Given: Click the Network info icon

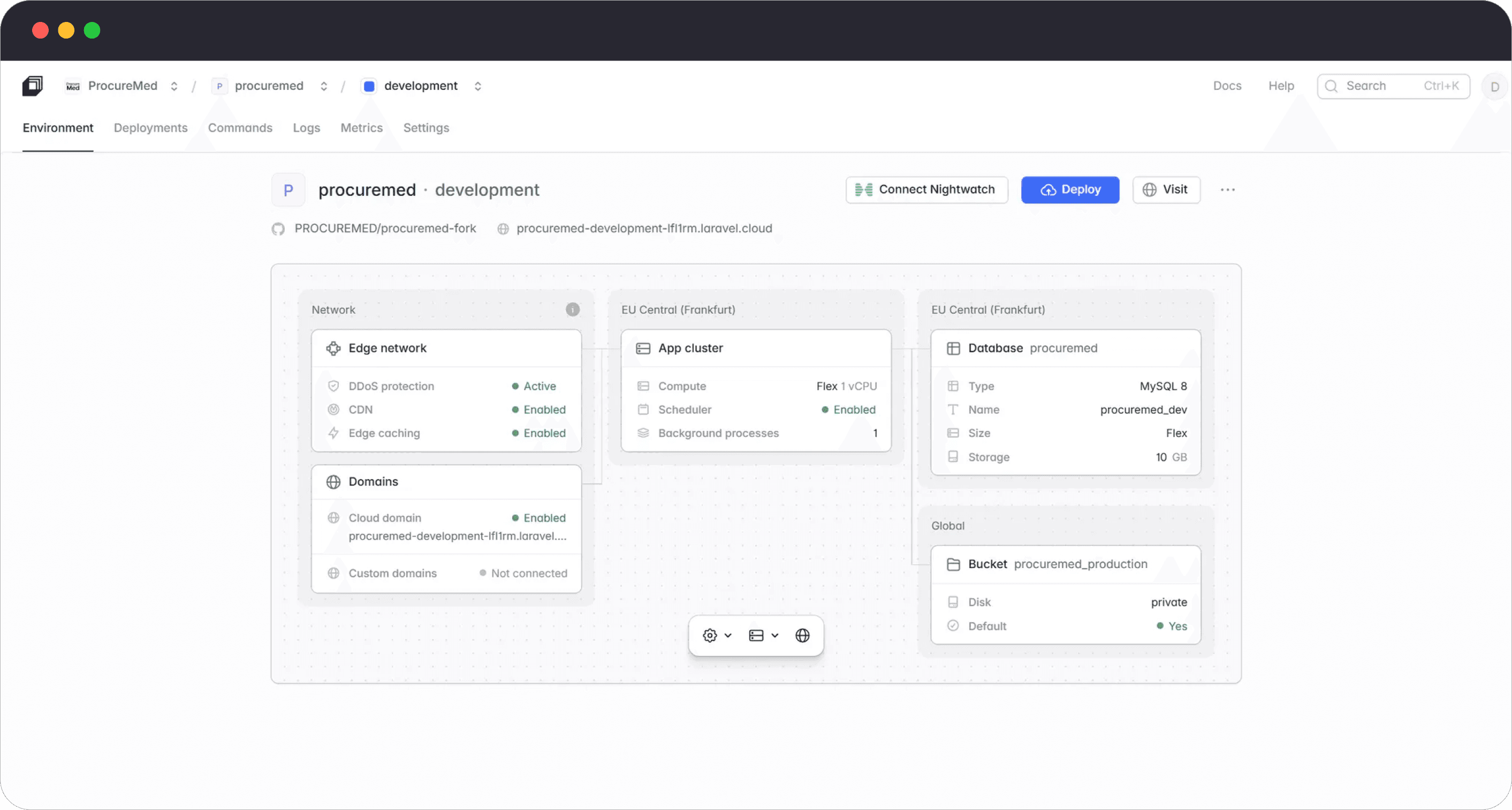Looking at the screenshot, I should [572, 309].
